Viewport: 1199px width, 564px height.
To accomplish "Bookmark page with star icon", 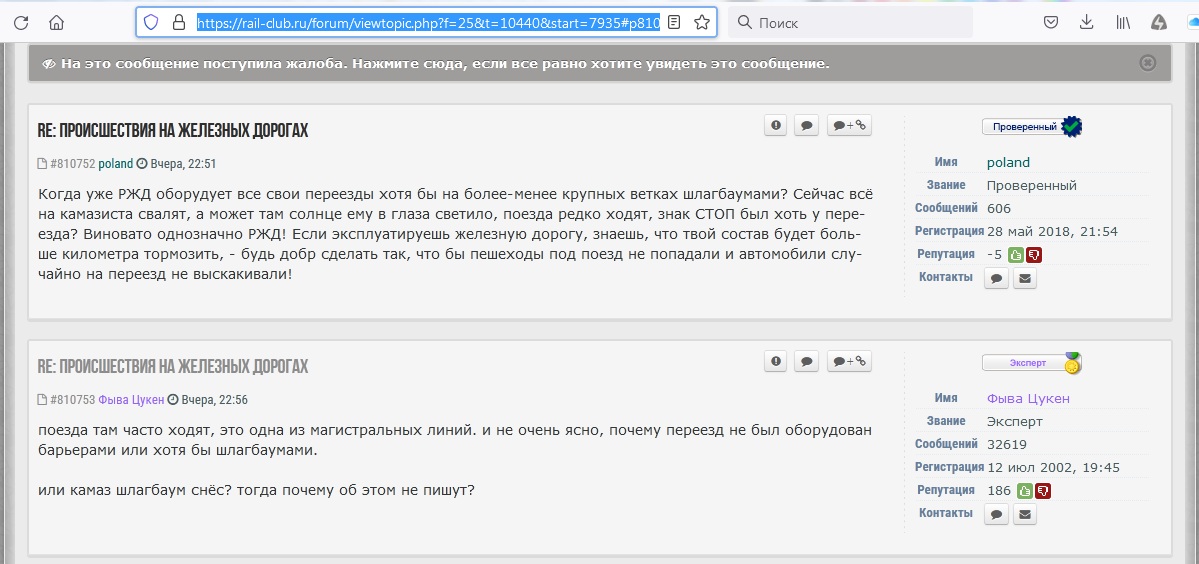I will 702,22.
